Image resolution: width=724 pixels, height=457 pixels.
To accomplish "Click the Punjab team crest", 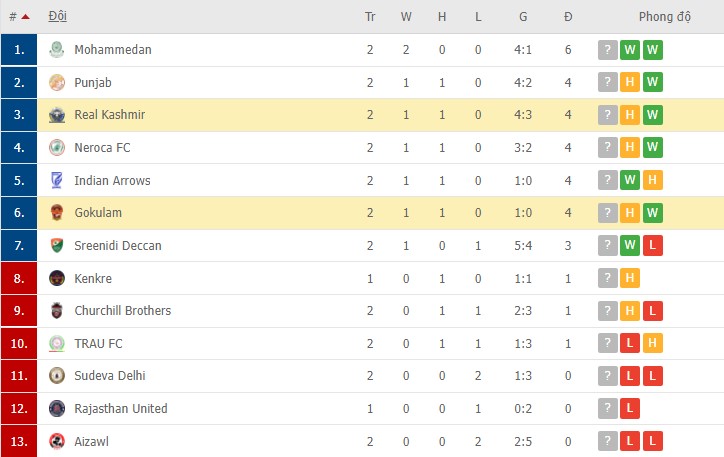I will pyautogui.click(x=57, y=82).
